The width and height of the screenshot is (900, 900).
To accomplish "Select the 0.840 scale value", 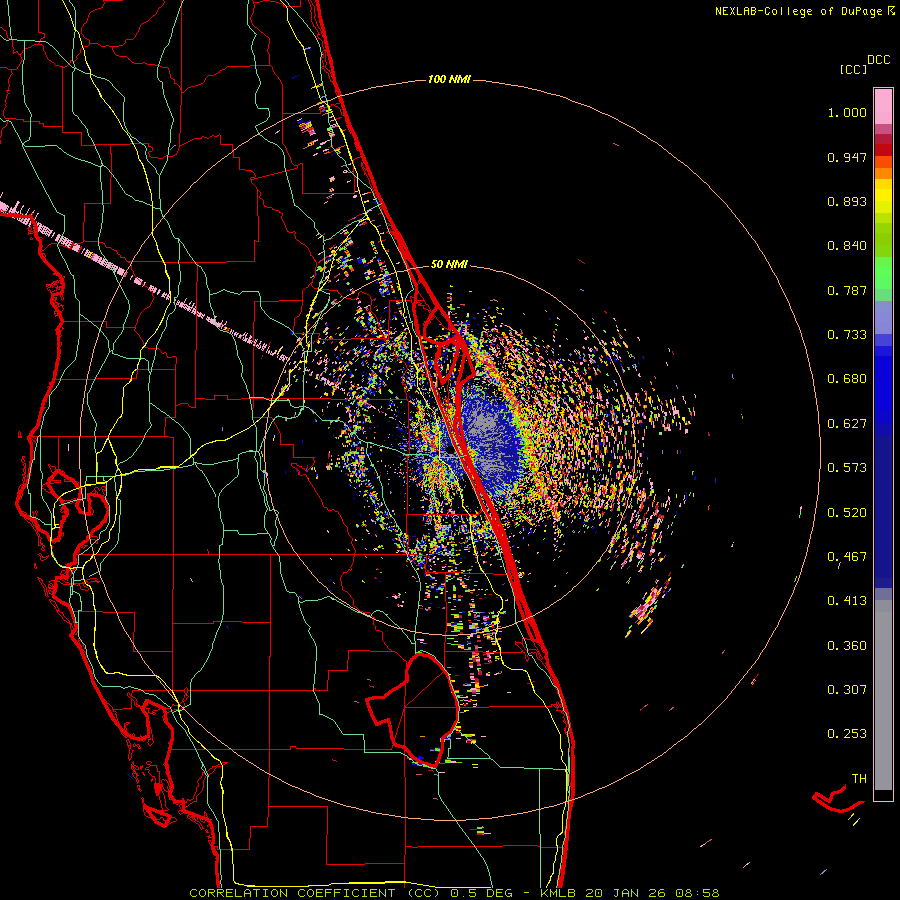I will (847, 246).
